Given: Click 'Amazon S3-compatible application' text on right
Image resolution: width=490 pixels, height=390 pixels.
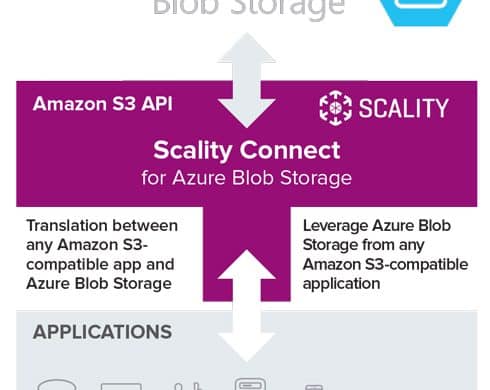Looking at the screenshot, I should 385,274.
